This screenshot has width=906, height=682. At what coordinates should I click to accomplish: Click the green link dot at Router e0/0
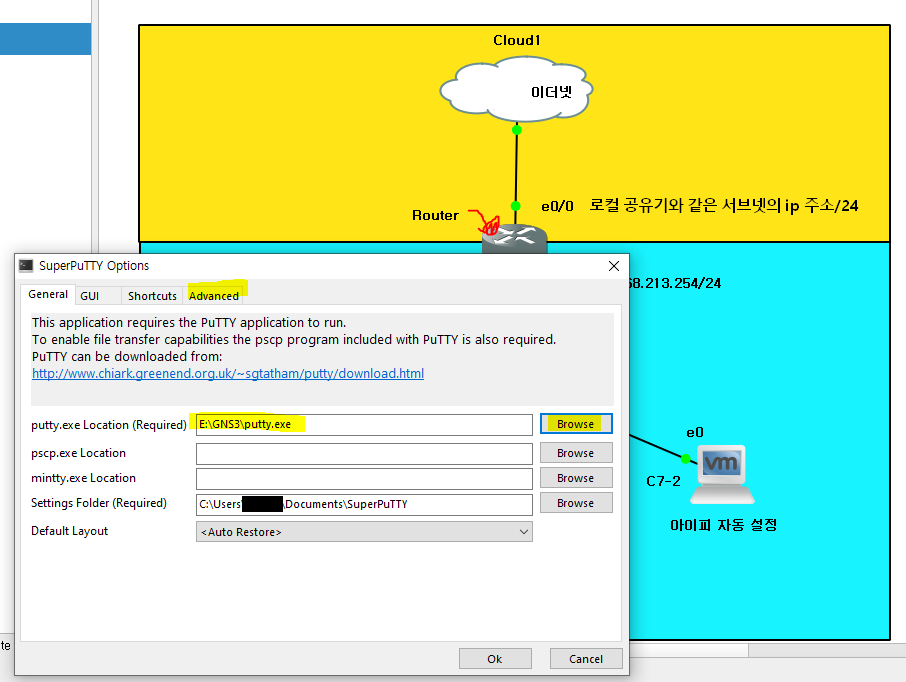pyautogui.click(x=516, y=206)
